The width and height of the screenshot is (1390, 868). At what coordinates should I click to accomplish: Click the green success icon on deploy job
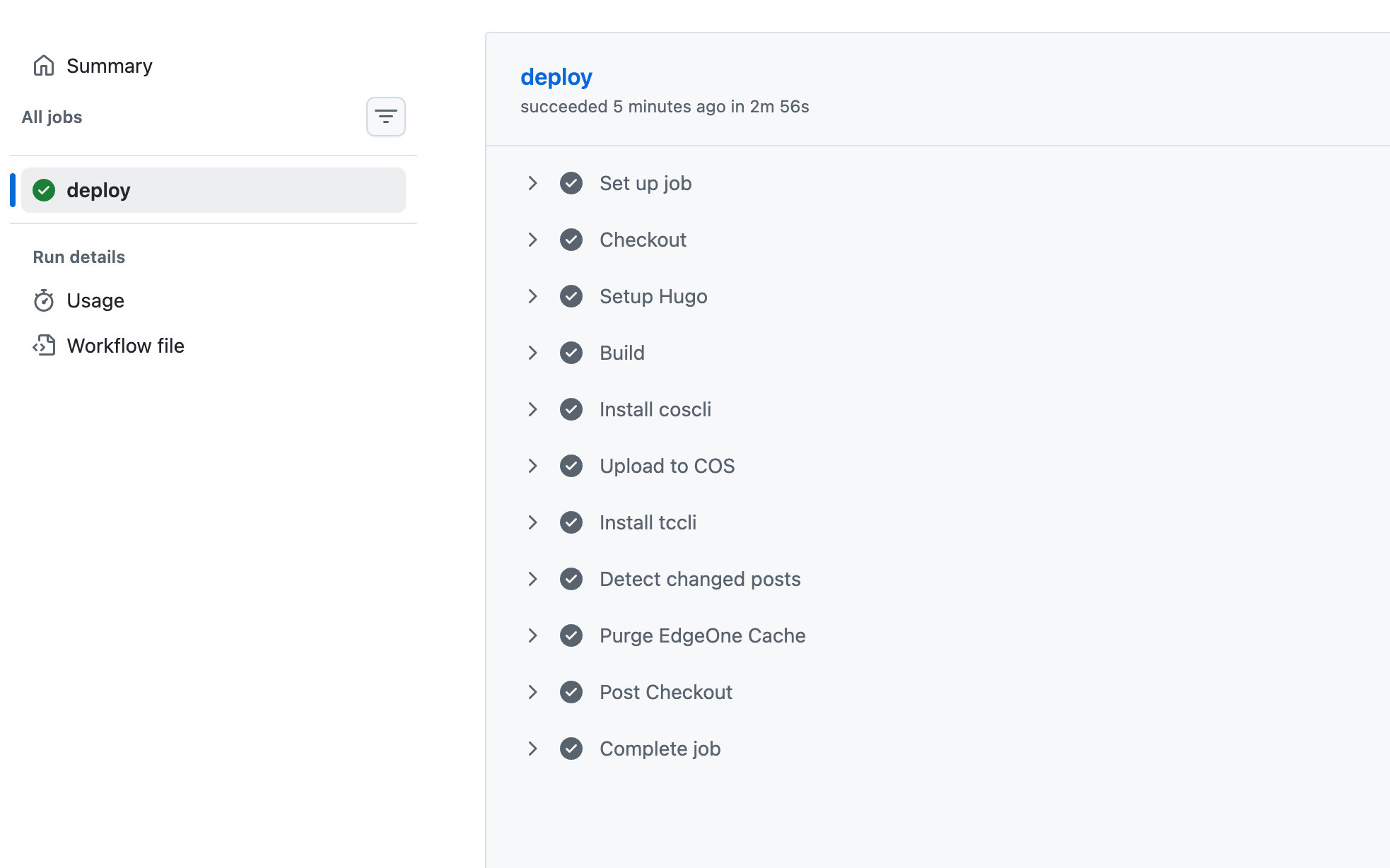(x=45, y=189)
